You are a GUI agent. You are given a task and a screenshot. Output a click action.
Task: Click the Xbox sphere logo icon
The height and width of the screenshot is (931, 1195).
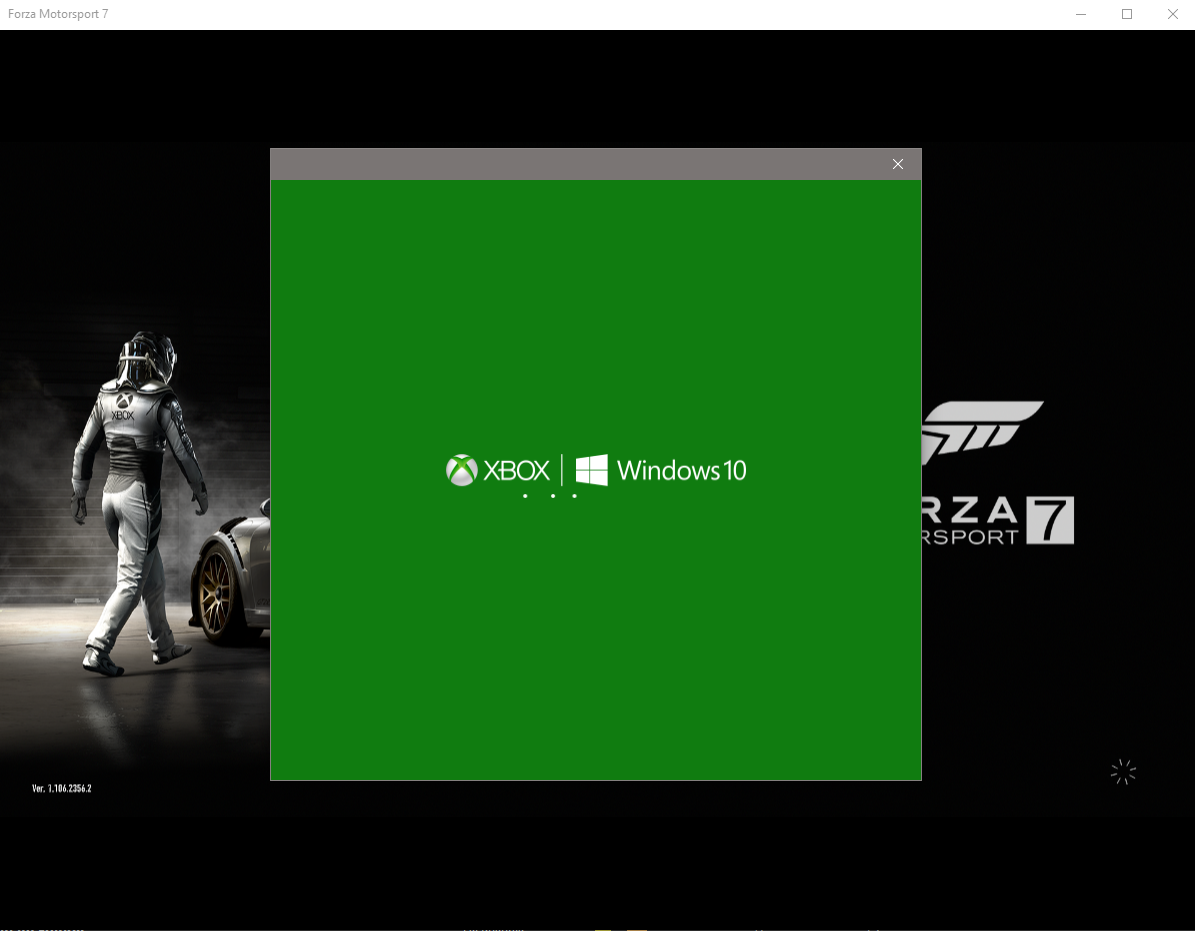click(462, 470)
